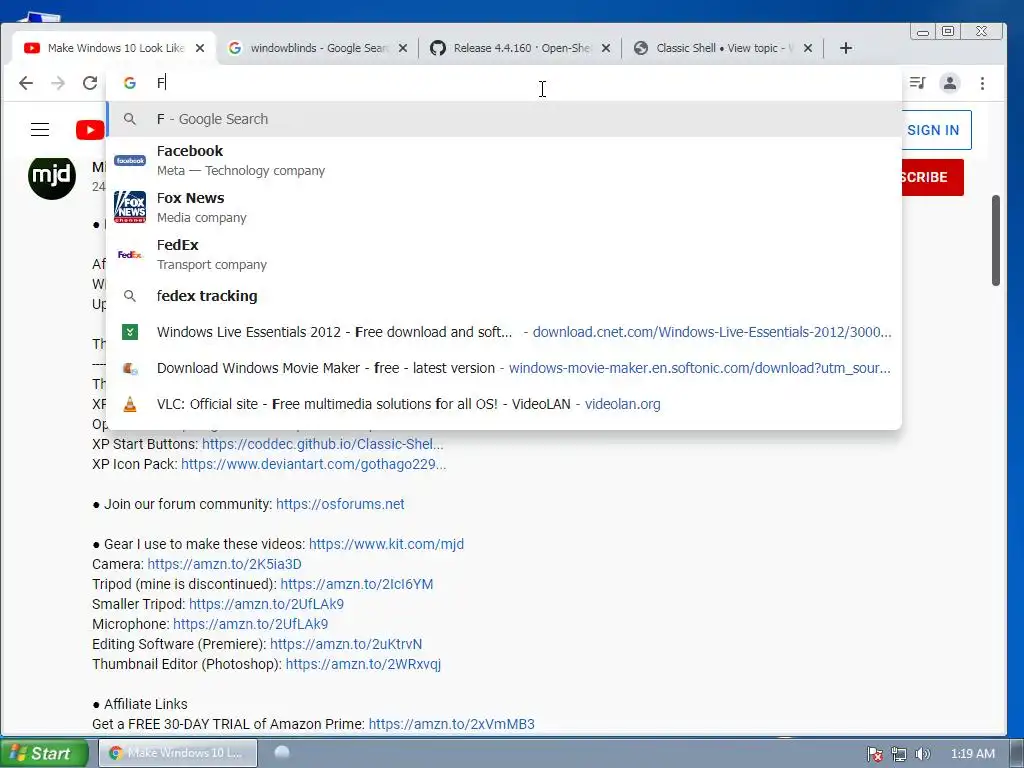Open a new tab with the plus button

click(846, 48)
